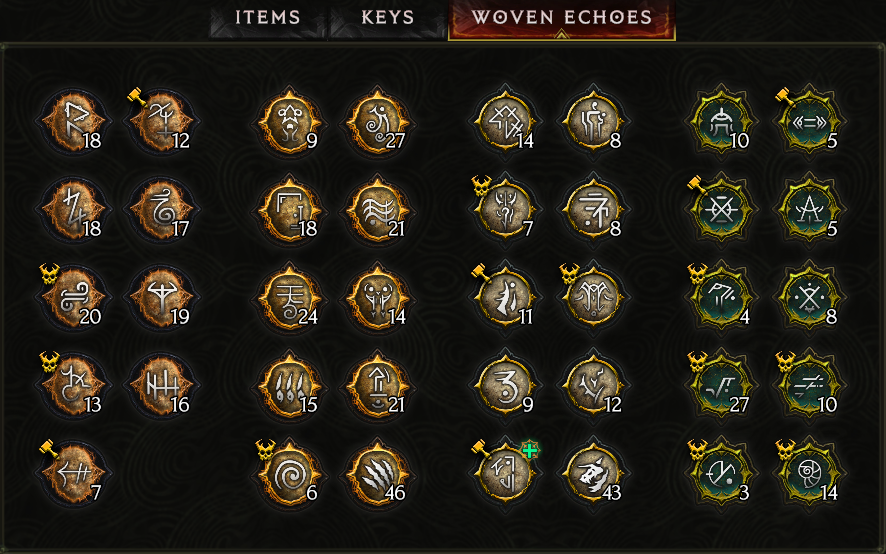
Task: Select the green snail shell echo with count 14
Action: tap(810, 474)
